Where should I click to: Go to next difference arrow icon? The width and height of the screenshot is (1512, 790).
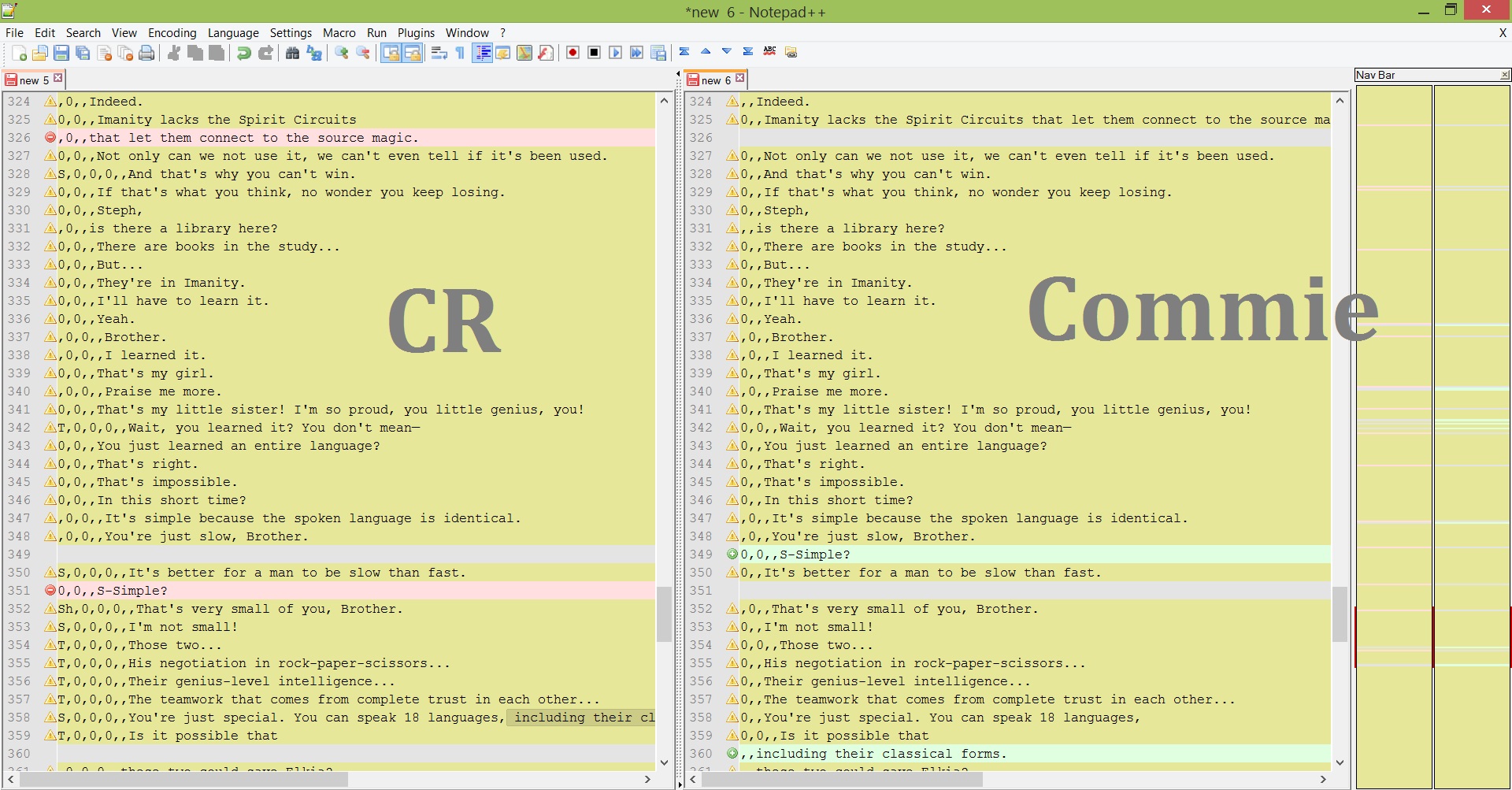727,52
